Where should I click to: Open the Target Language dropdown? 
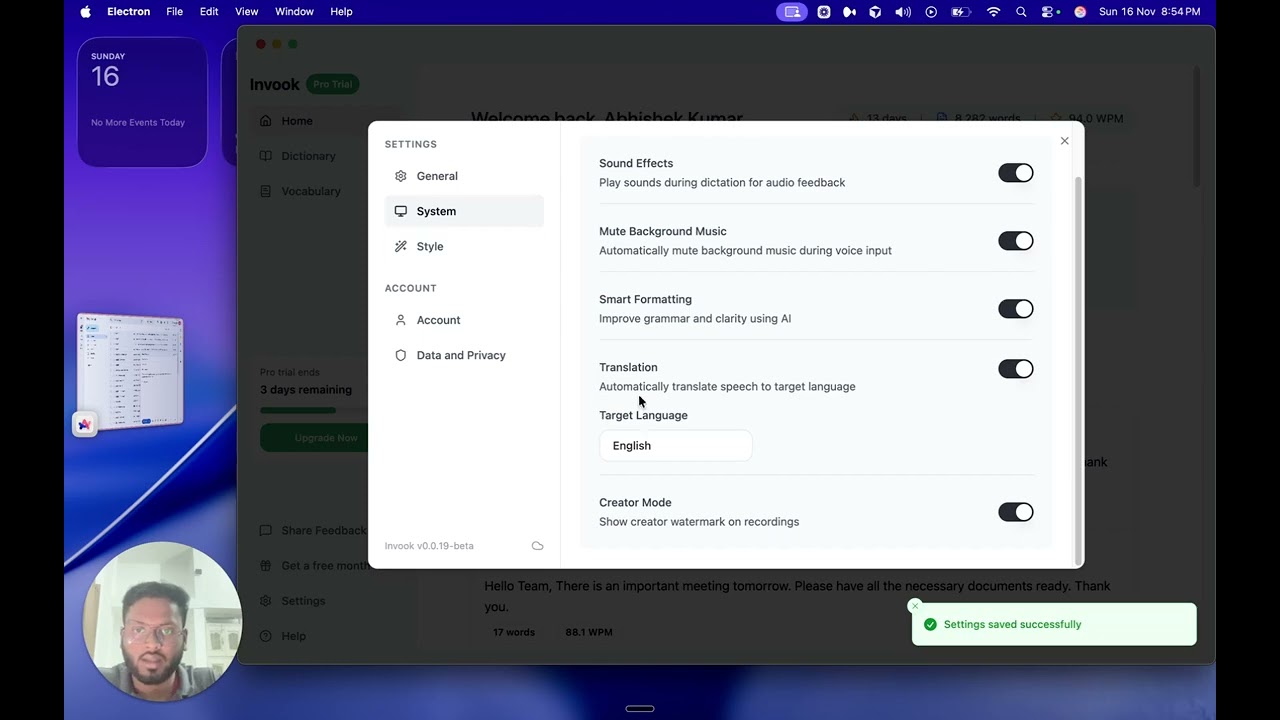(x=675, y=446)
